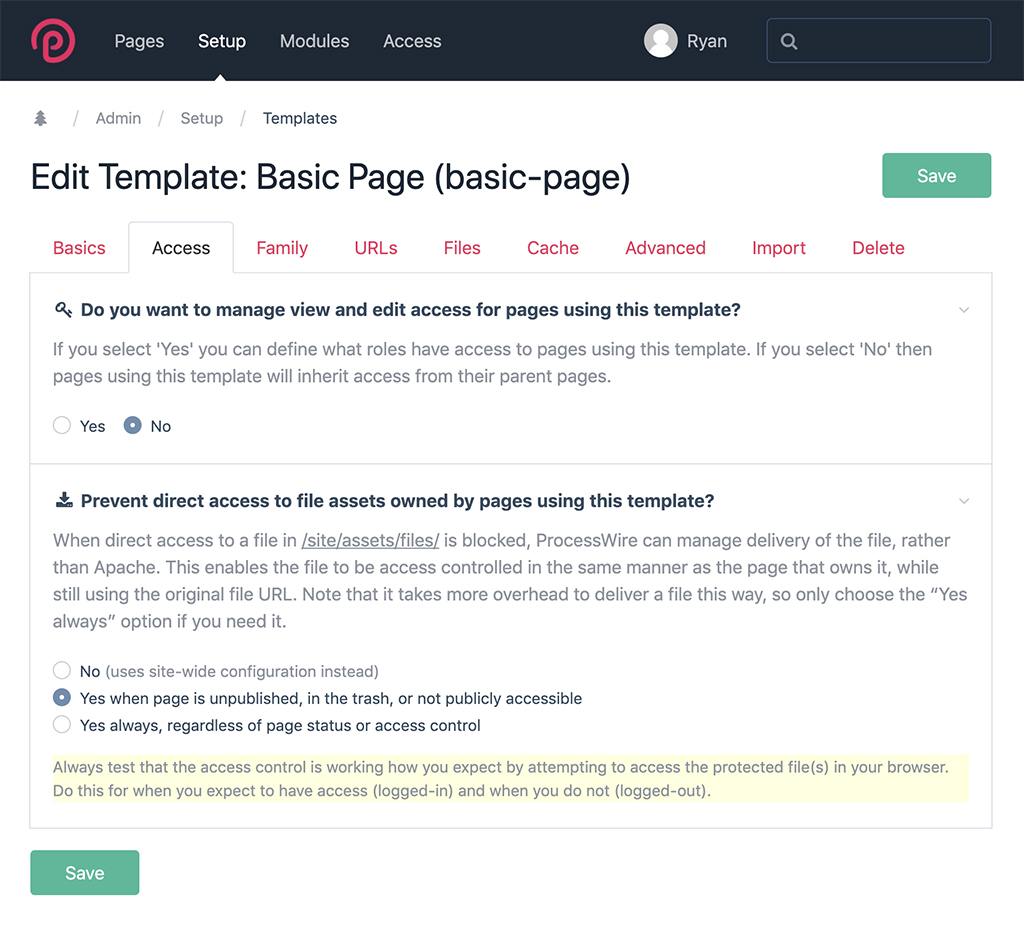The image size is (1024, 930).
Task: Go to Setup breadcrumb link
Action: pyautogui.click(x=202, y=118)
